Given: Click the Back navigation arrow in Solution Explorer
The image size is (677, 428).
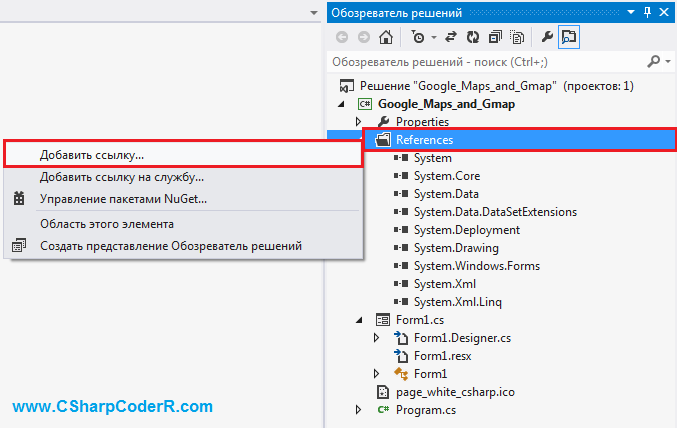Looking at the screenshot, I should click(x=342, y=37).
